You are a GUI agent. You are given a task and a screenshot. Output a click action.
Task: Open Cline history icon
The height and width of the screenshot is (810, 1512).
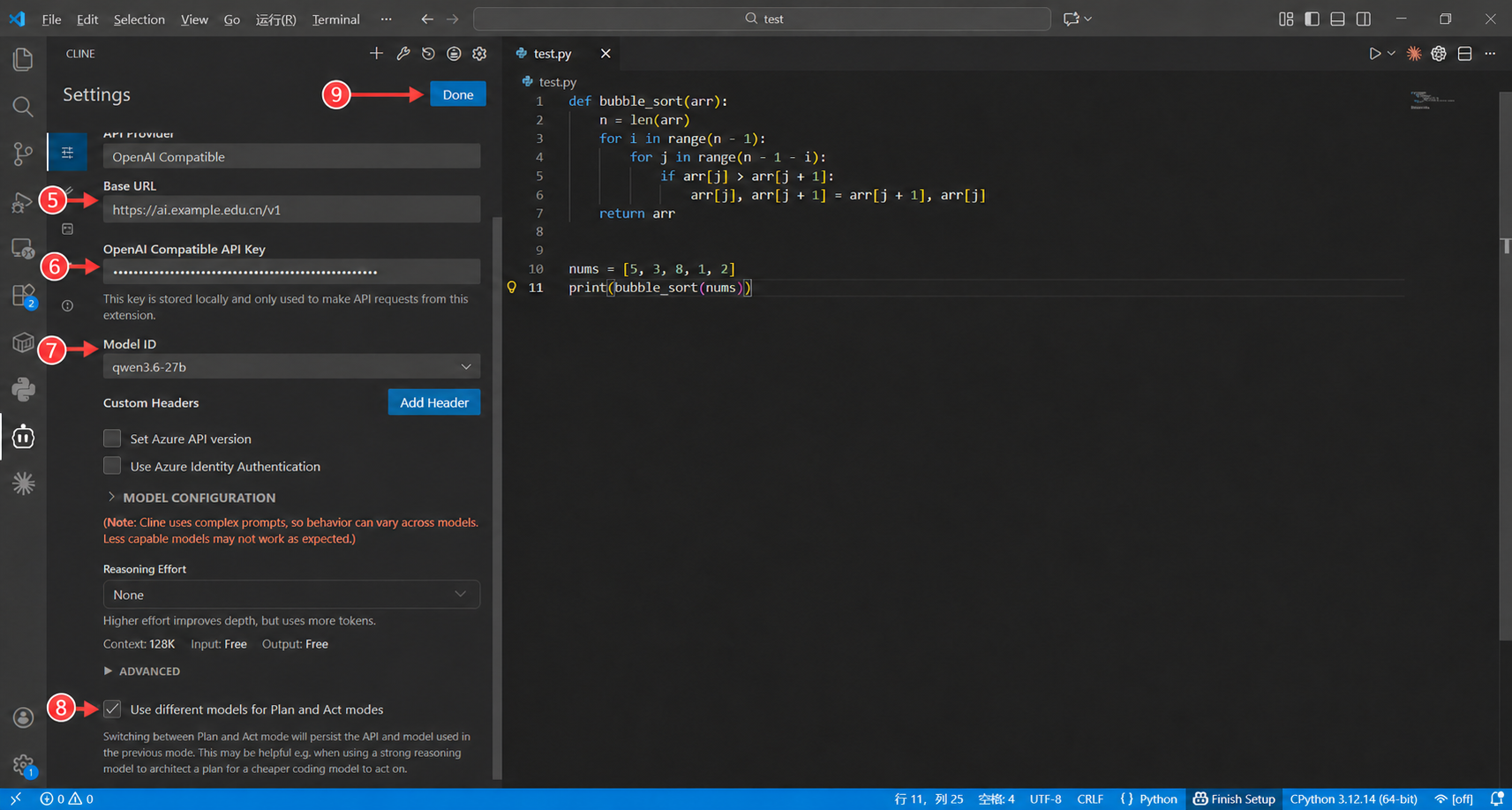(428, 54)
